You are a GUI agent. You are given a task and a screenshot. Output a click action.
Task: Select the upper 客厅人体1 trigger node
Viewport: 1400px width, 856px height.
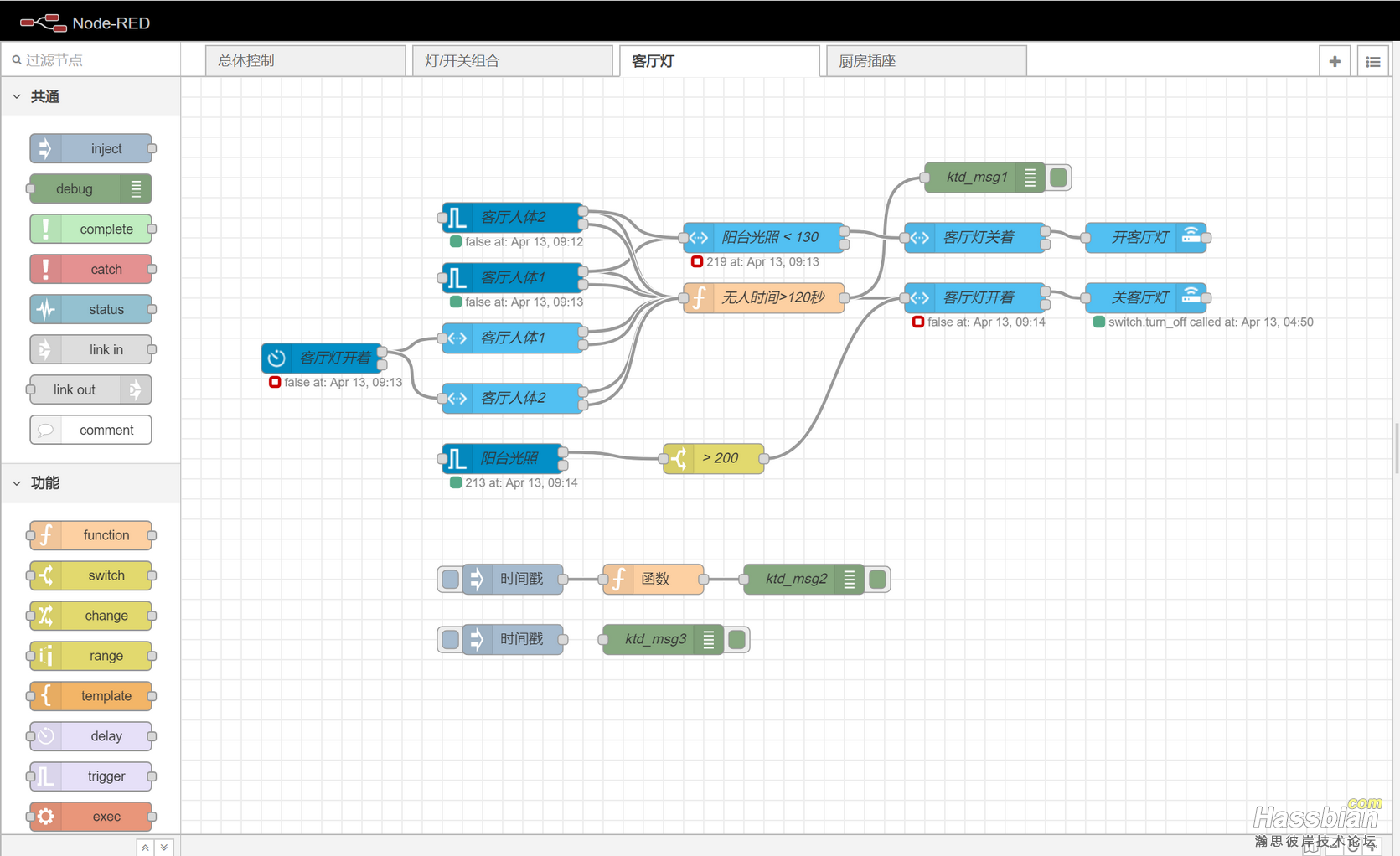point(512,277)
